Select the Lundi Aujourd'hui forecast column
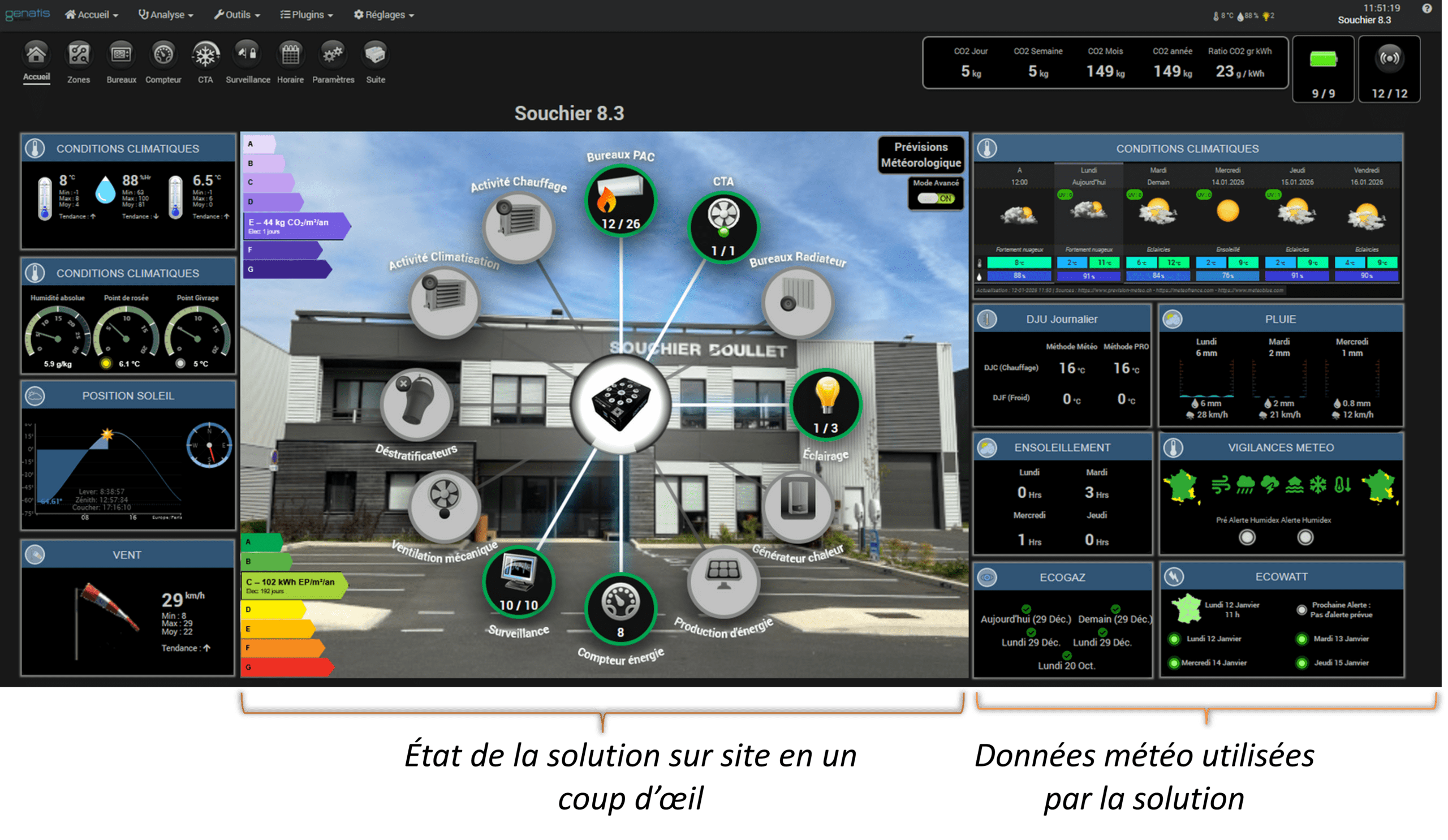The image size is (1448, 840). click(x=1089, y=223)
